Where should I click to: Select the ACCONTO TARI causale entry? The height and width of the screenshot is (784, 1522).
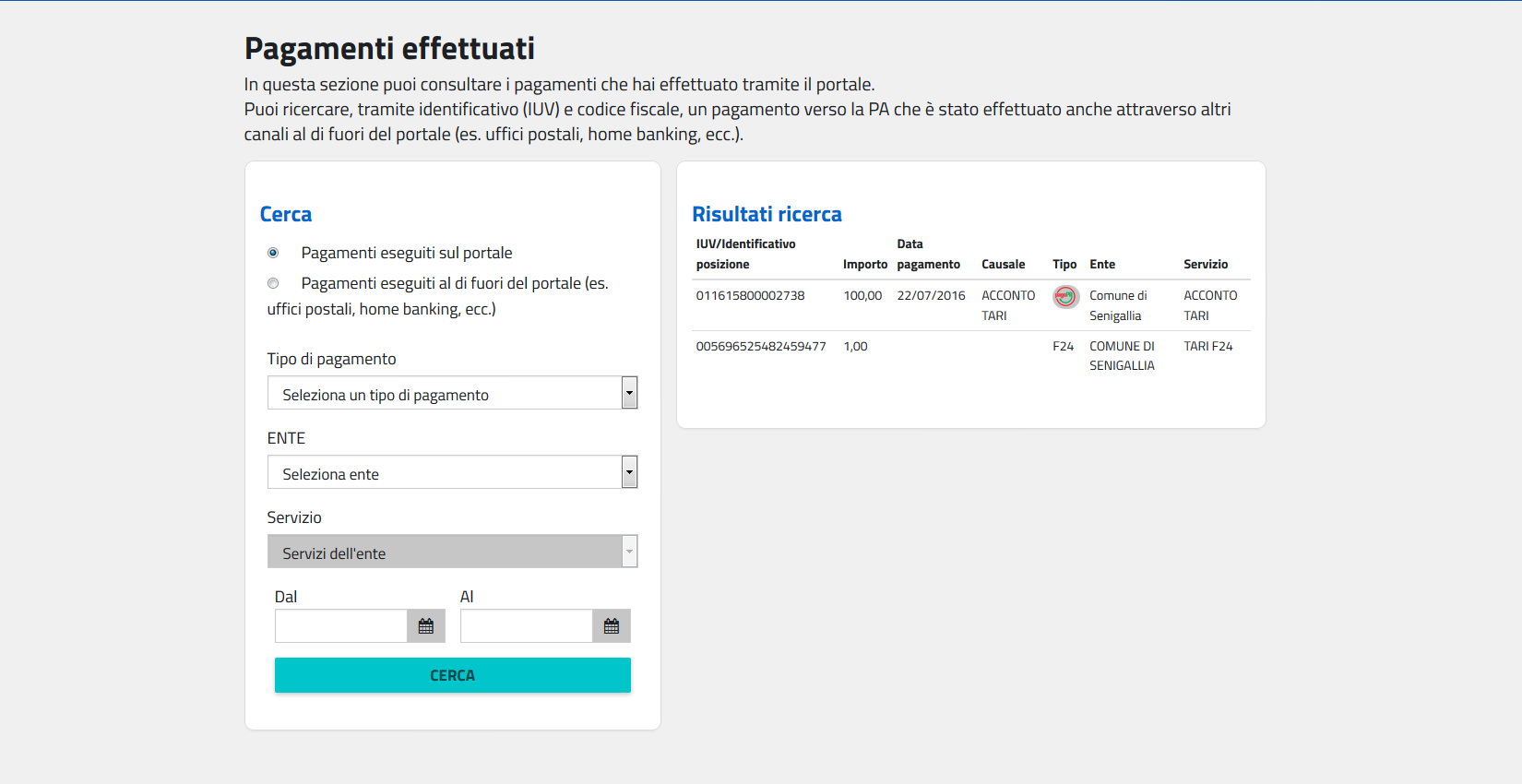(x=1007, y=304)
